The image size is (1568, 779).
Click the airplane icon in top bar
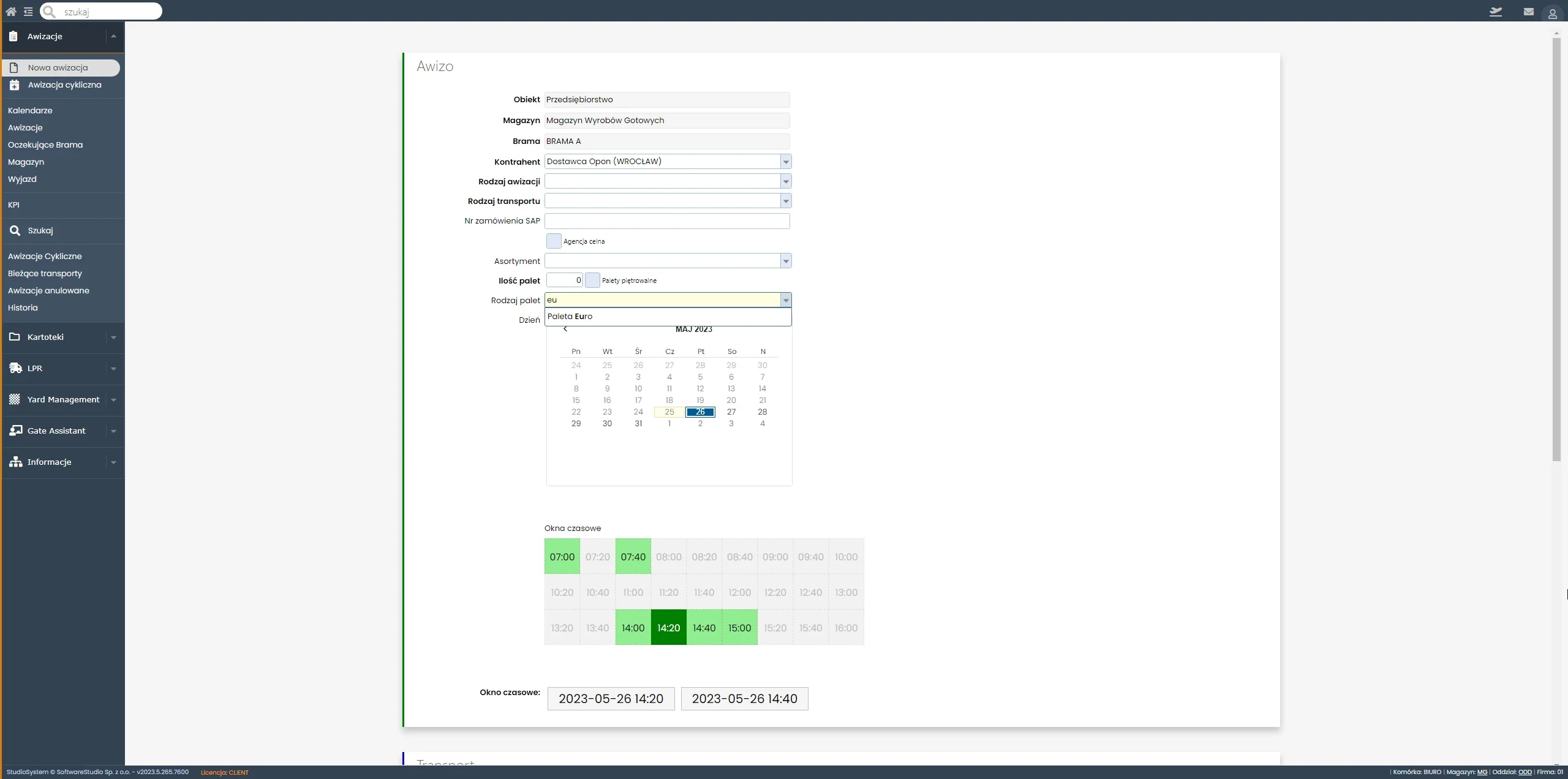[1496, 12]
